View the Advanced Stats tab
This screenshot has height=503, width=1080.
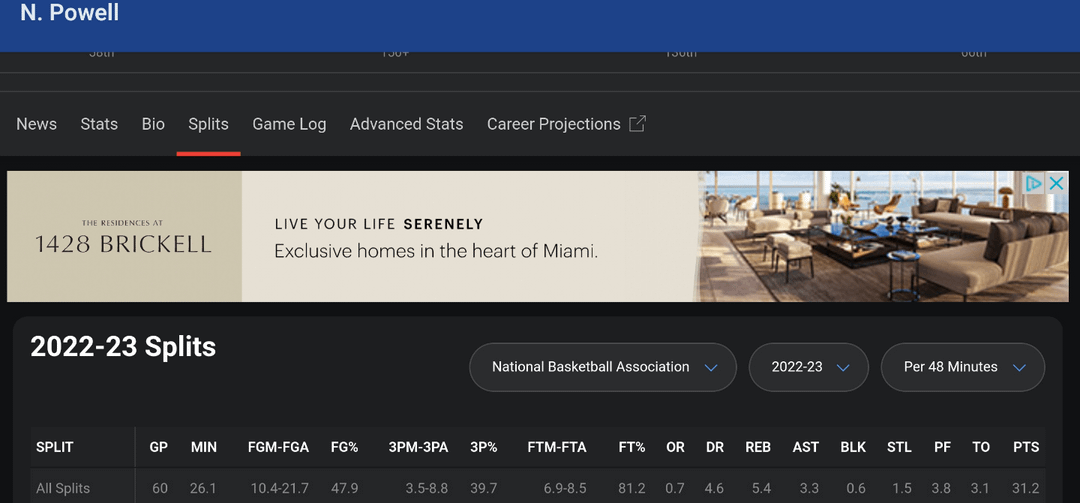[406, 124]
